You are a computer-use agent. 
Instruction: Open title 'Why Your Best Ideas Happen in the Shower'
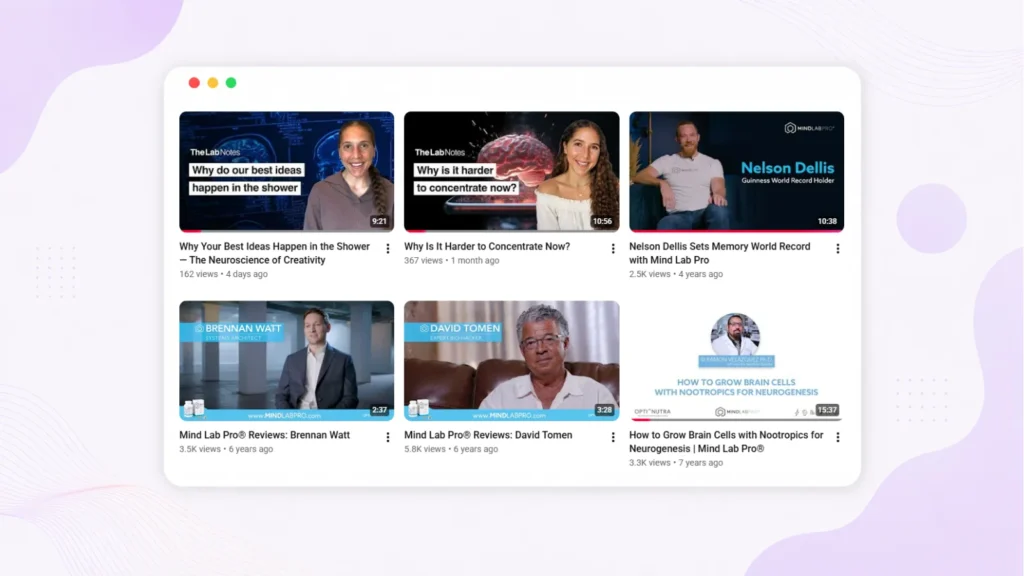pos(274,253)
